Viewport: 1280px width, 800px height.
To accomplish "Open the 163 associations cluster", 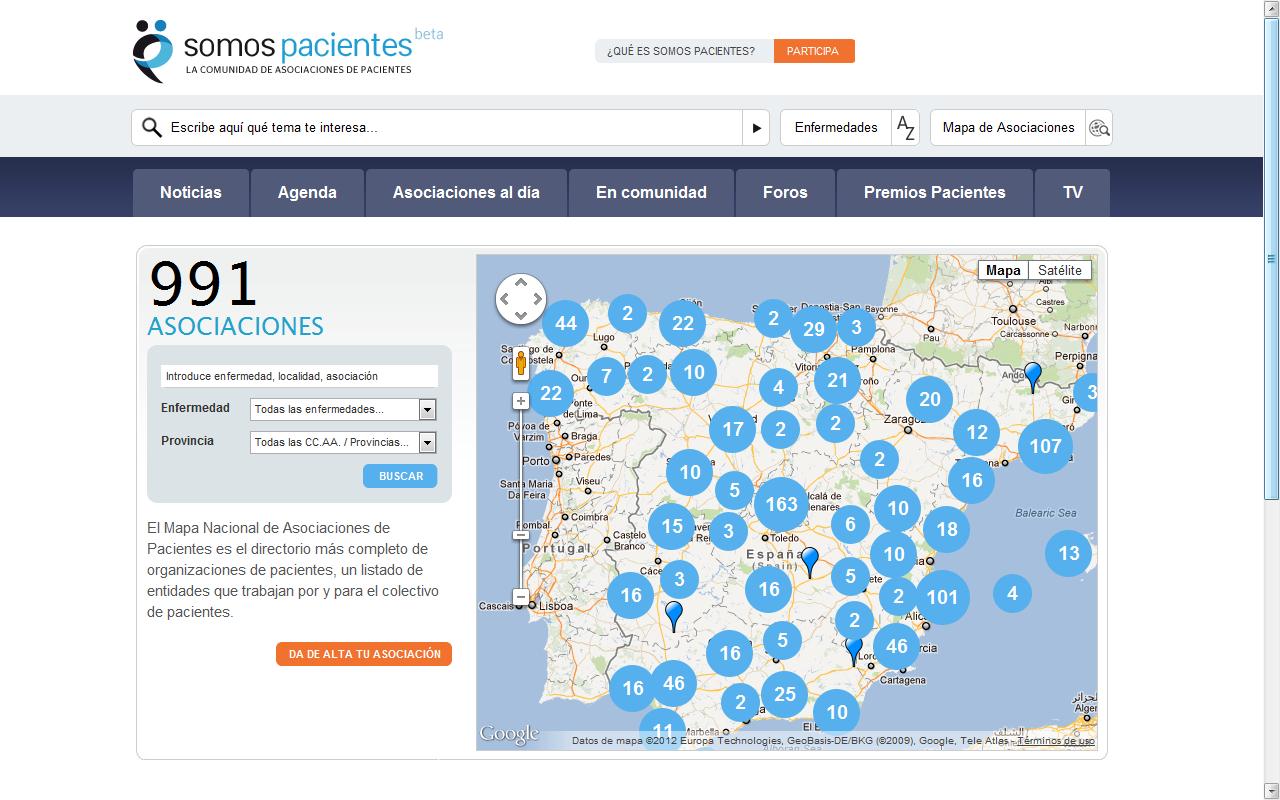I will (782, 504).
